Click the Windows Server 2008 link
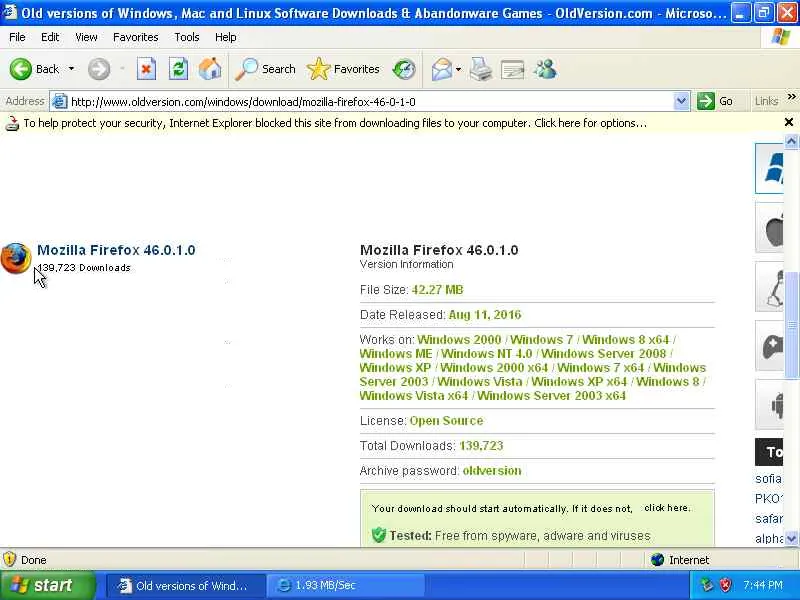 coord(604,354)
